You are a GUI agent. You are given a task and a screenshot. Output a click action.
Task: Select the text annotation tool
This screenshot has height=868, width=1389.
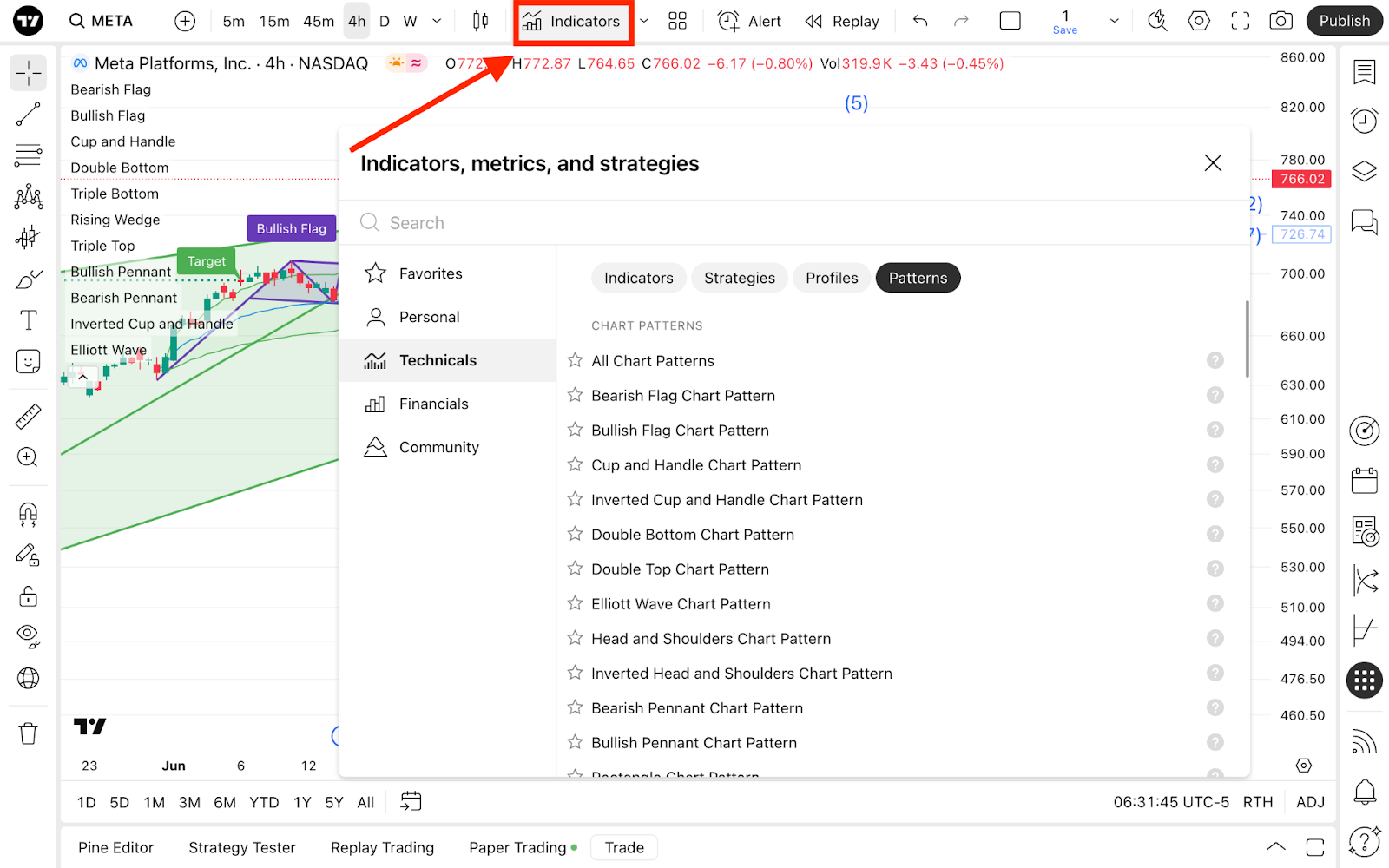(28, 320)
